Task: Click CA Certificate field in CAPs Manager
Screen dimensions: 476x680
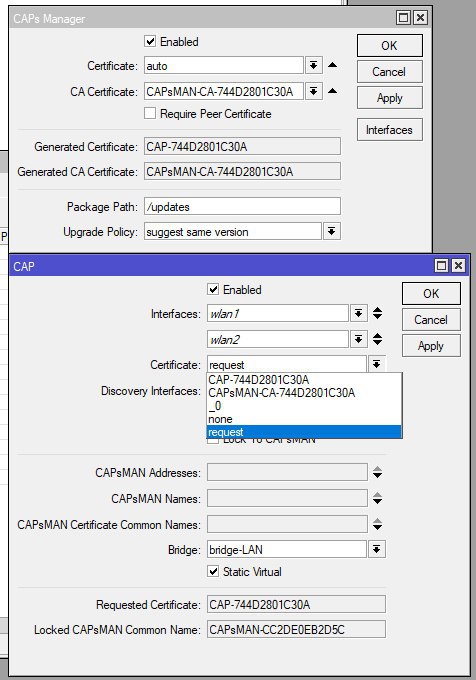Action: click(223, 92)
